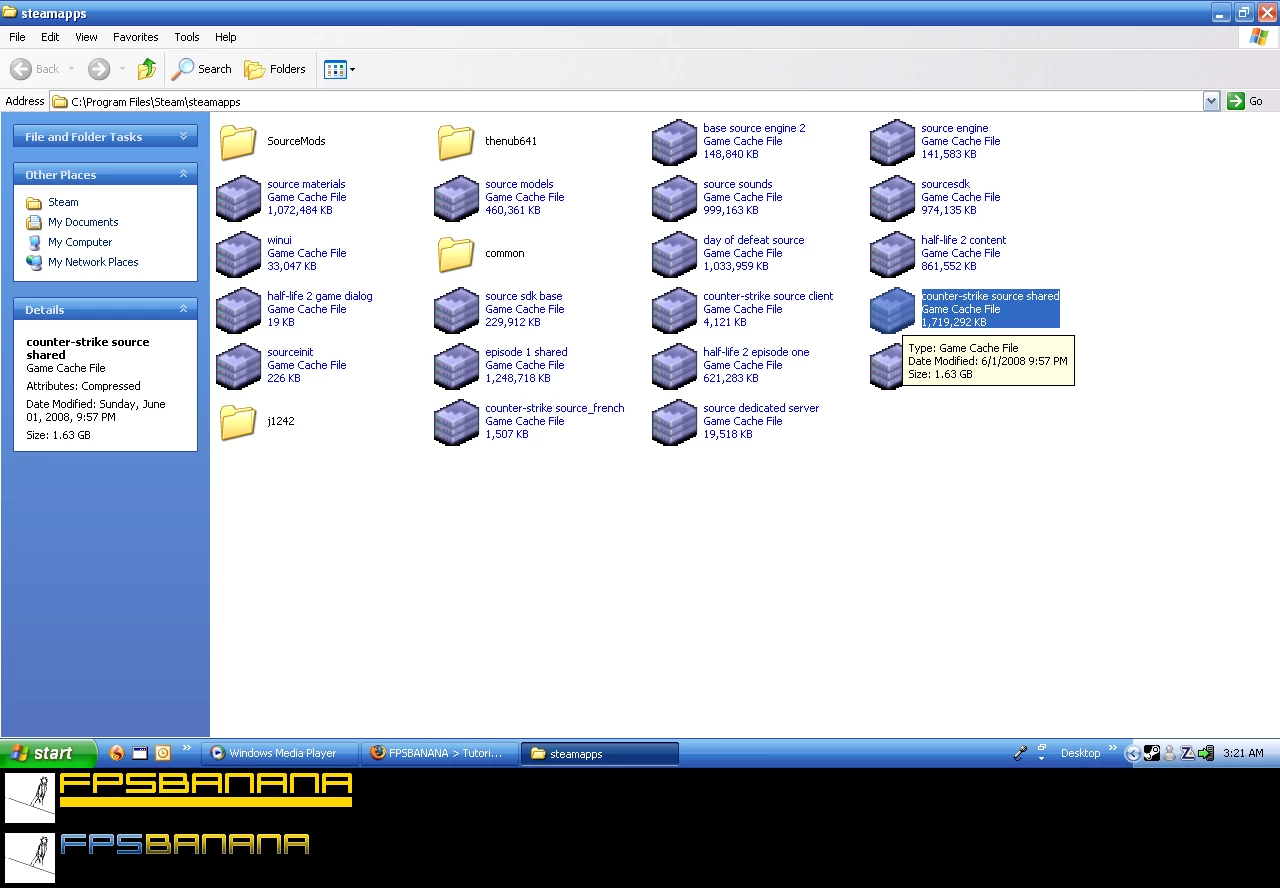
Task: Open the Tools menu
Action: point(187,37)
